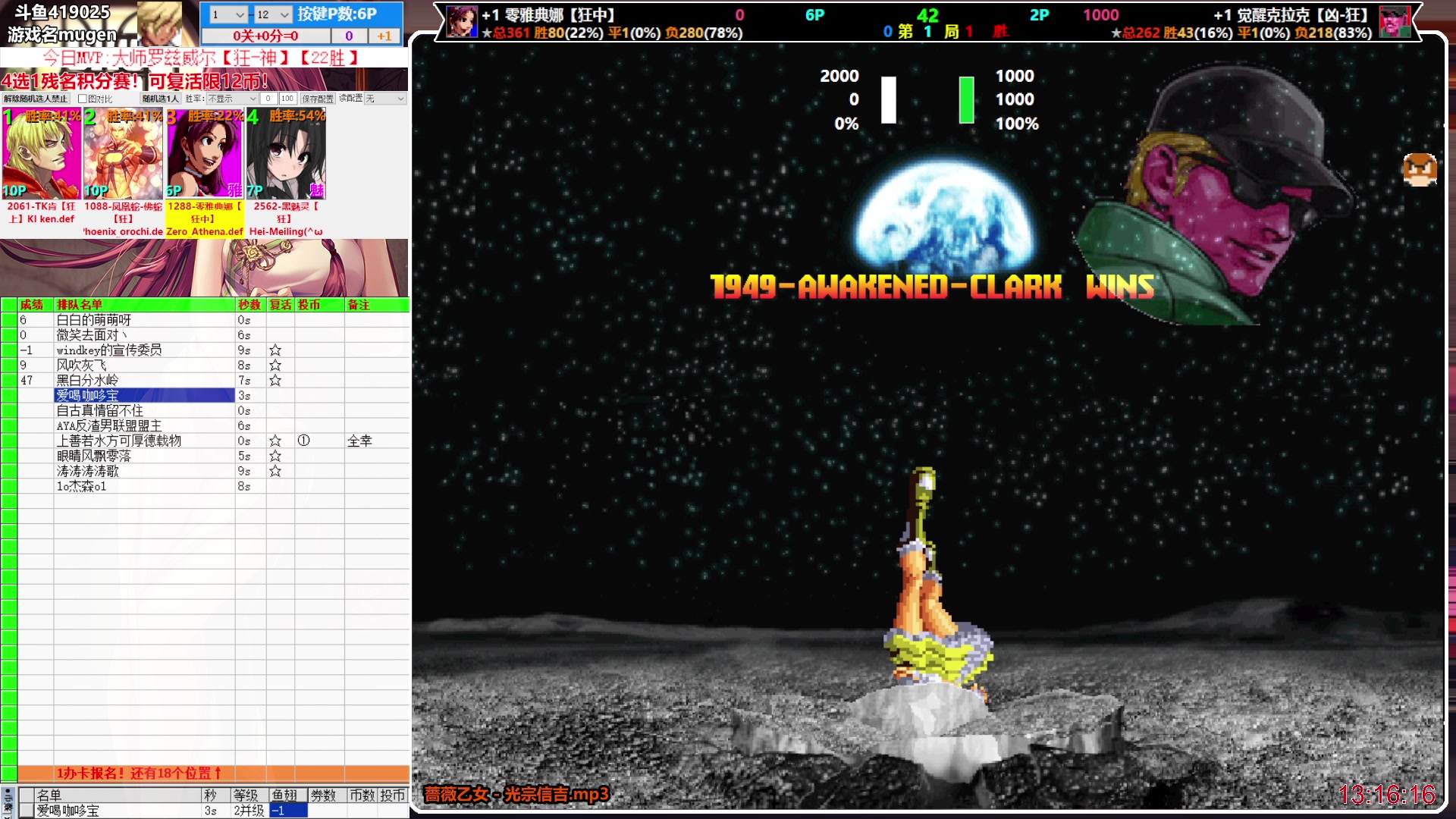Click win rate maximum field showing 100
This screenshot has height=819, width=1456.
(x=287, y=99)
